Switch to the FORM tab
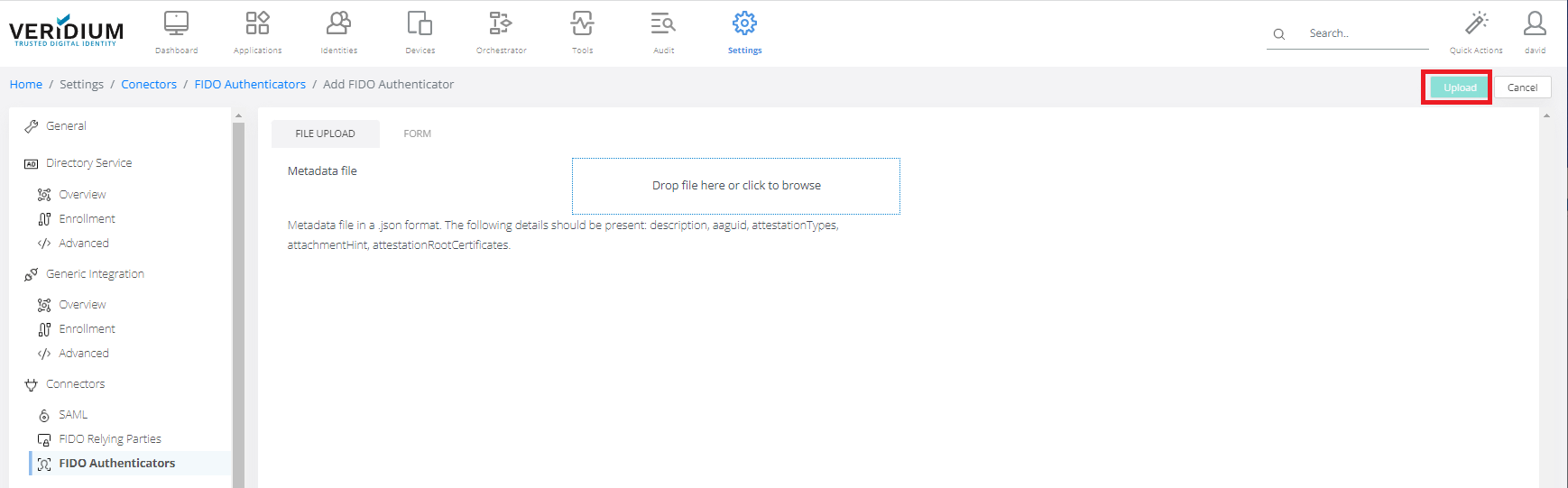 click(x=417, y=134)
